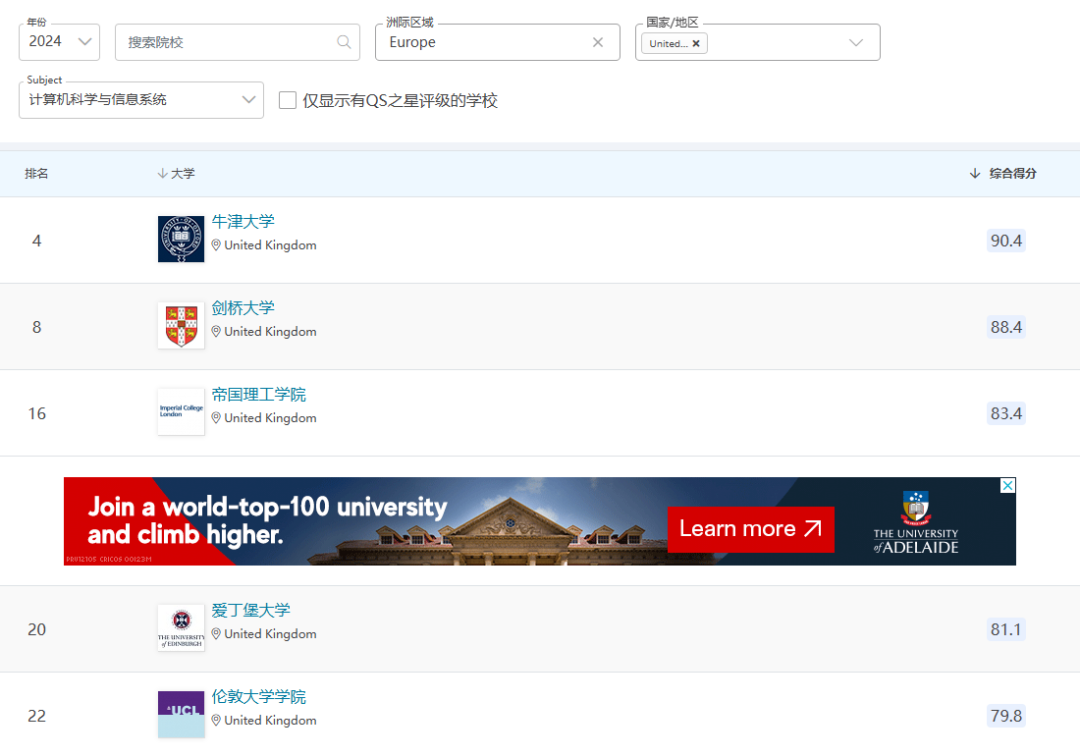This screenshot has height=756, width=1080.
Task: Remove the United... country tag
Action: [696, 43]
